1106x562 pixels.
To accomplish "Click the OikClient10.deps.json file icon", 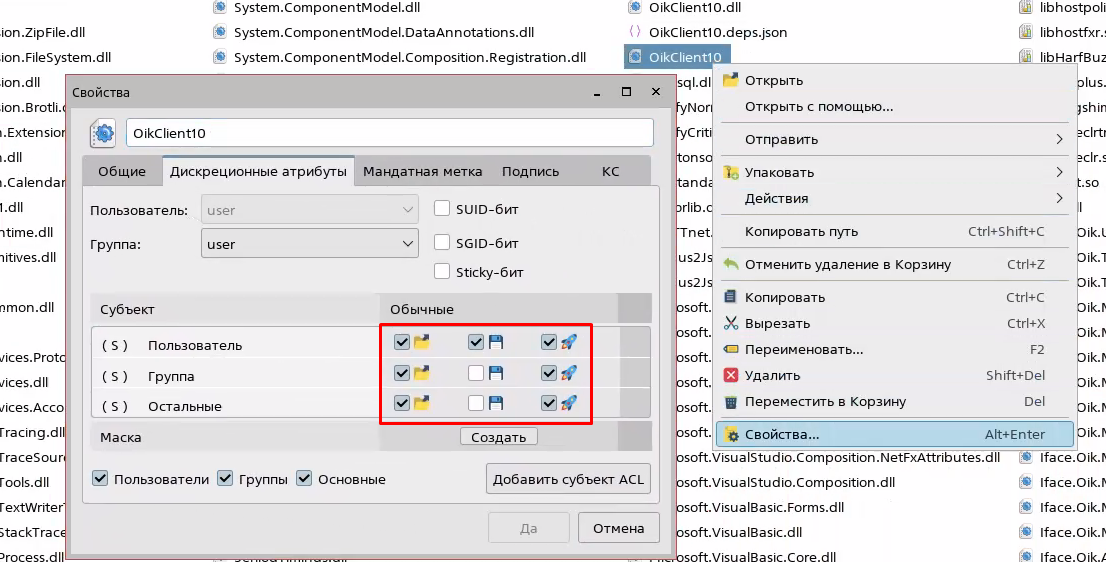I will pyautogui.click(x=634, y=32).
